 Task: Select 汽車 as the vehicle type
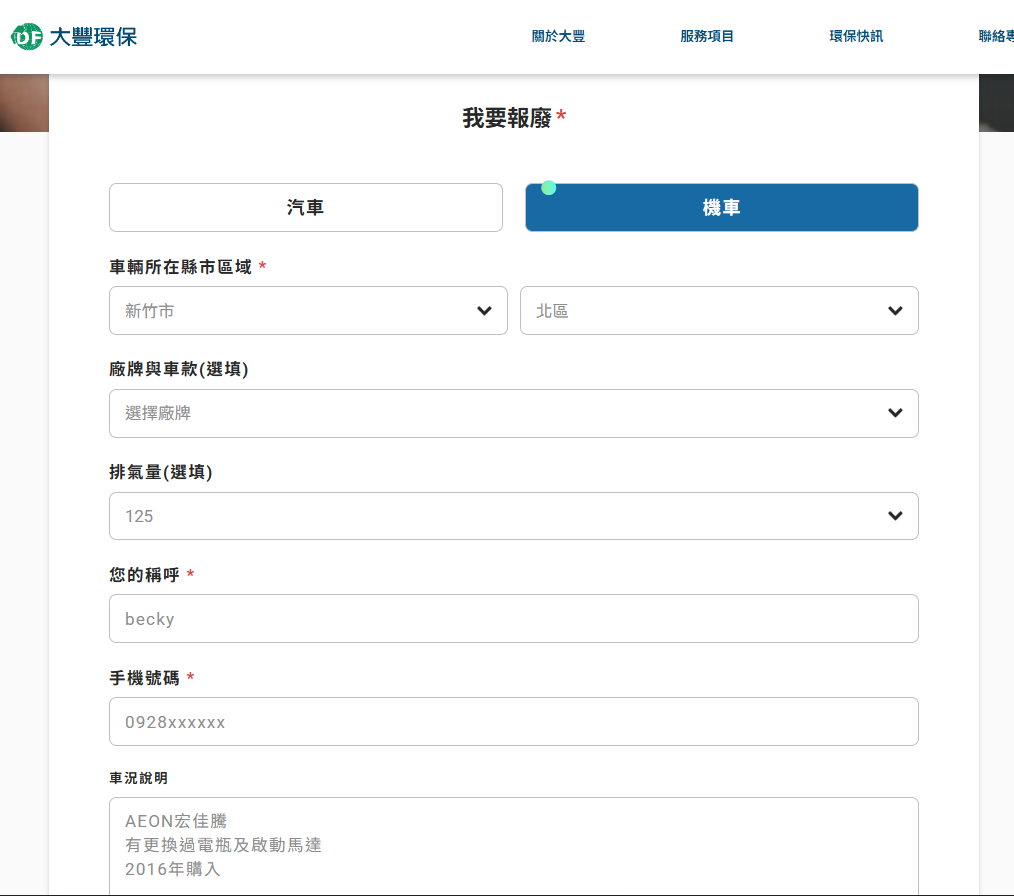(x=305, y=208)
